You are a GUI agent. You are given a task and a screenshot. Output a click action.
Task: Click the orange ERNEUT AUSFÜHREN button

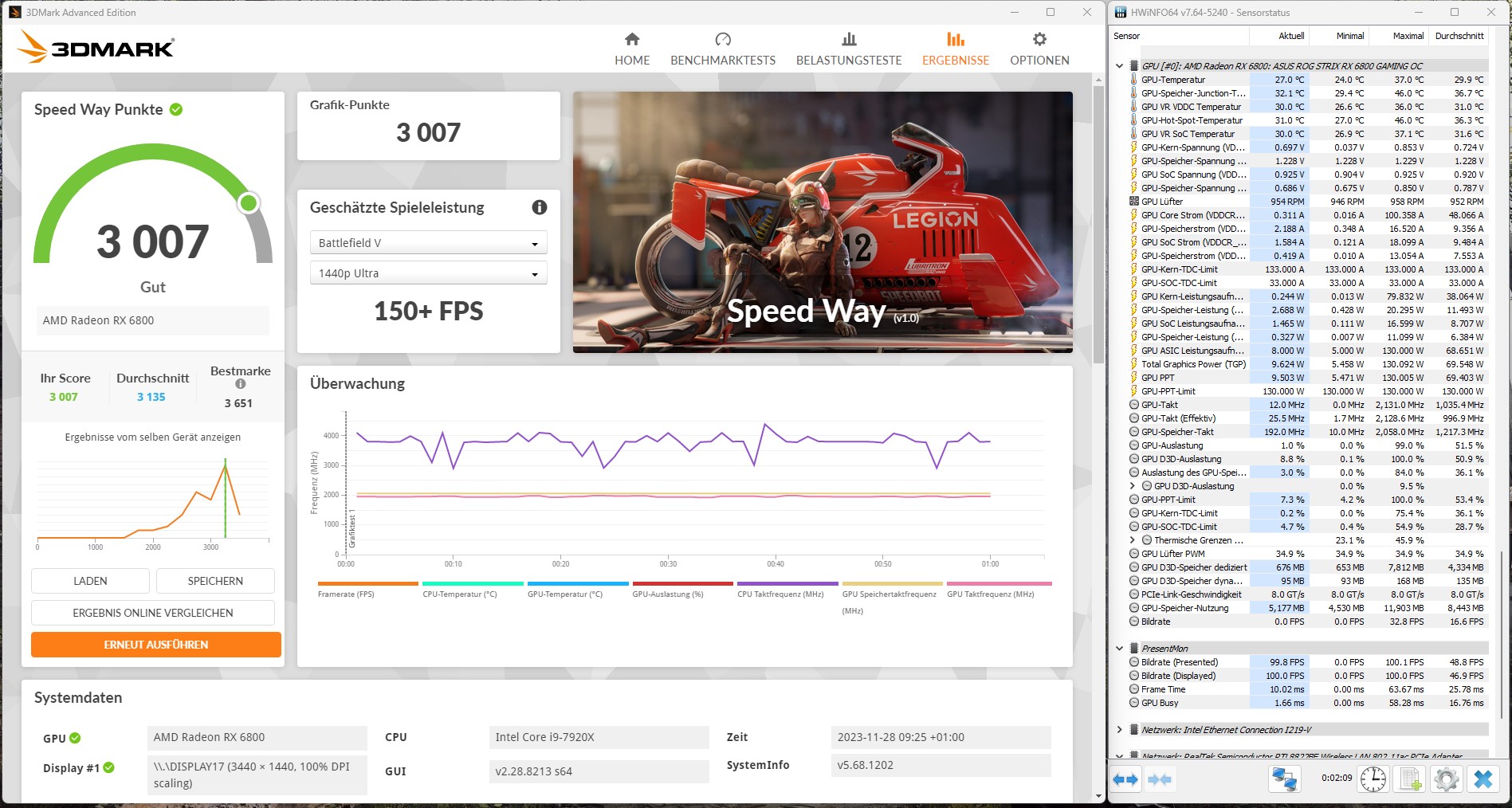156,645
